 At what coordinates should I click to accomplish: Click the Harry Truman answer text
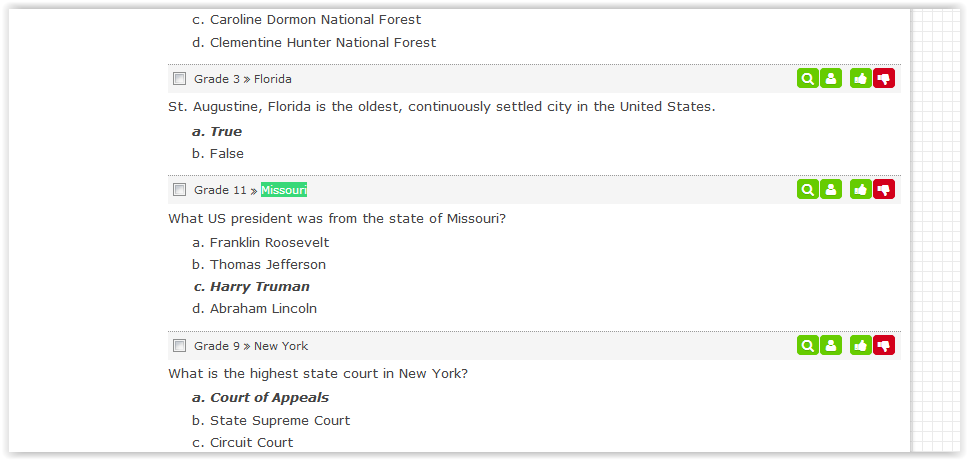click(260, 287)
